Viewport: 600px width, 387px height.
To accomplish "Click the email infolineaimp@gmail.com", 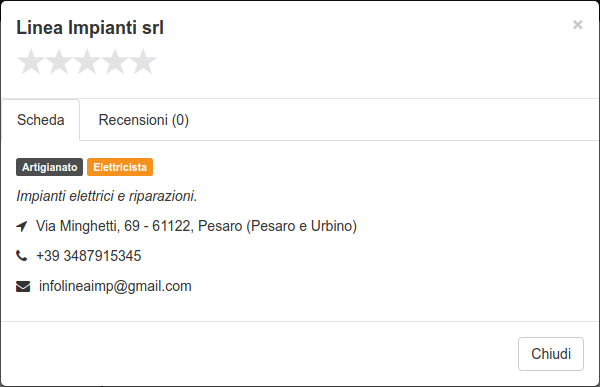I will coord(115,286).
